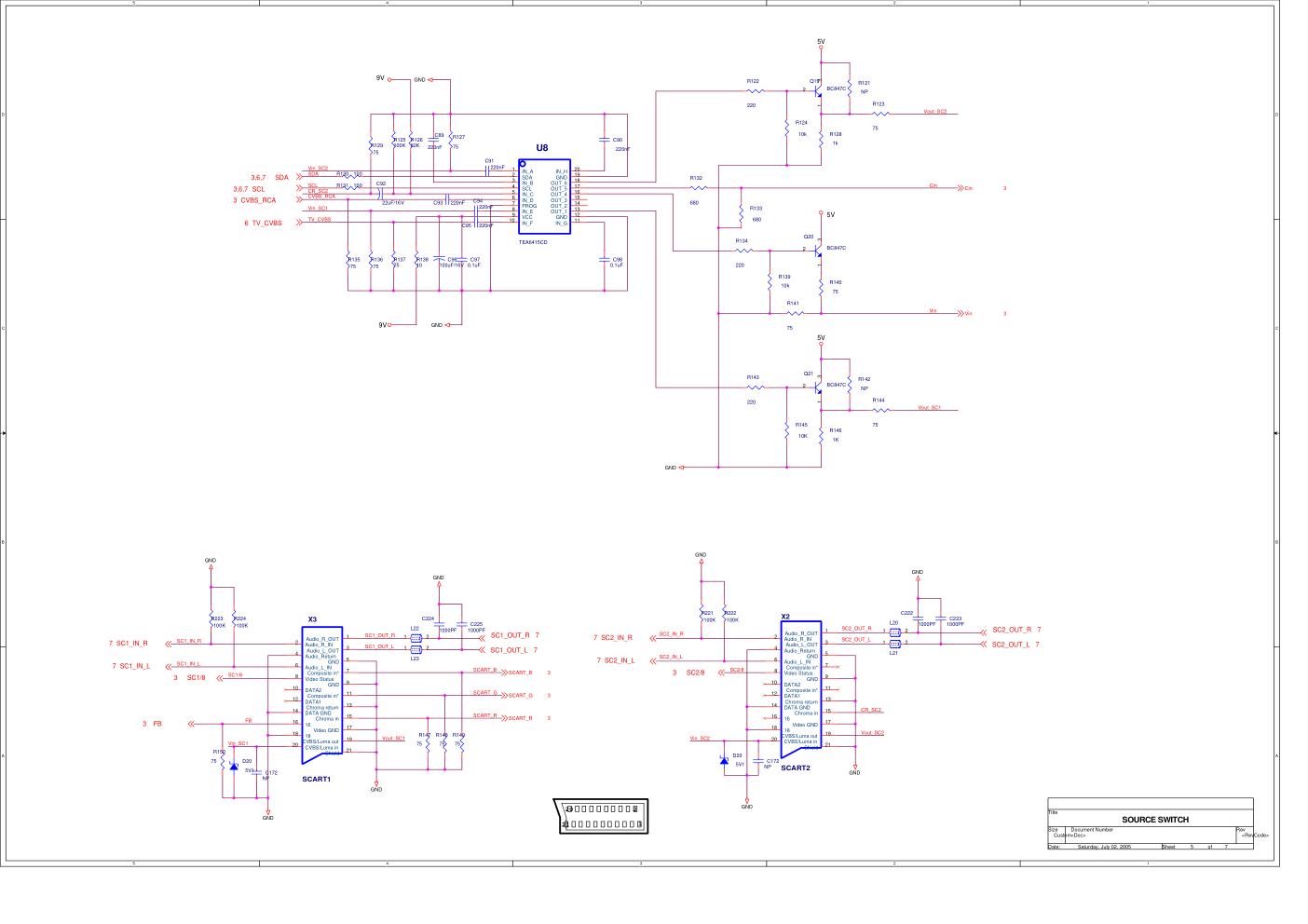Select the SC2_OUT_L 7 port label
Screen dimensions: 1308x924
(x=1015, y=645)
